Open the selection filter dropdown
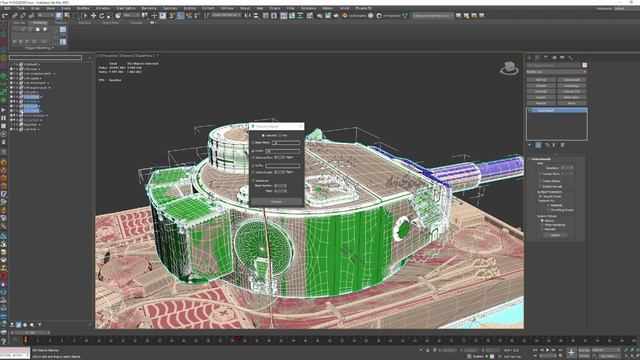The height and width of the screenshot is (360, 640). [46, 16]
